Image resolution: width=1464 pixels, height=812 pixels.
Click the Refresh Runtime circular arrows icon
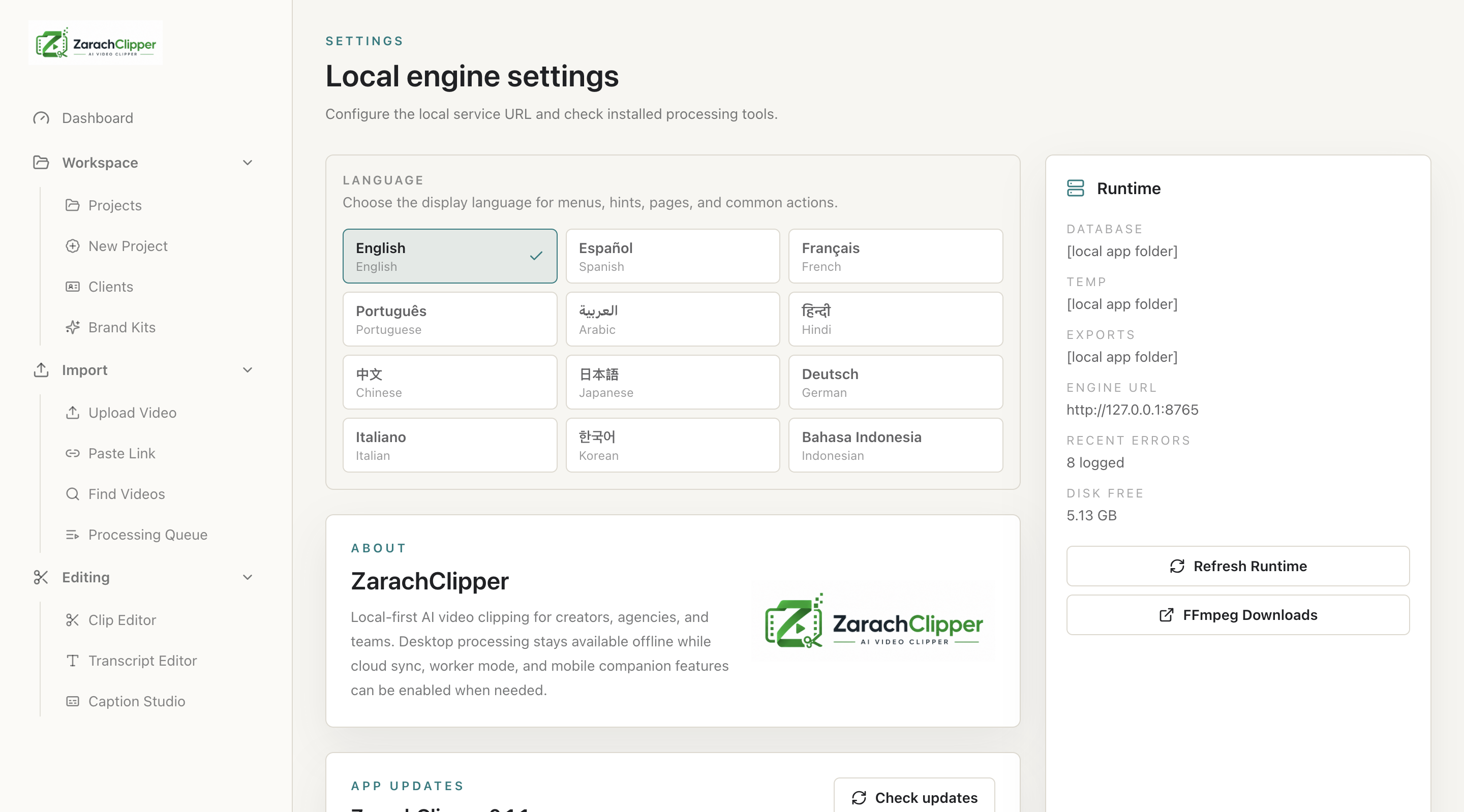click(1177, 566)
